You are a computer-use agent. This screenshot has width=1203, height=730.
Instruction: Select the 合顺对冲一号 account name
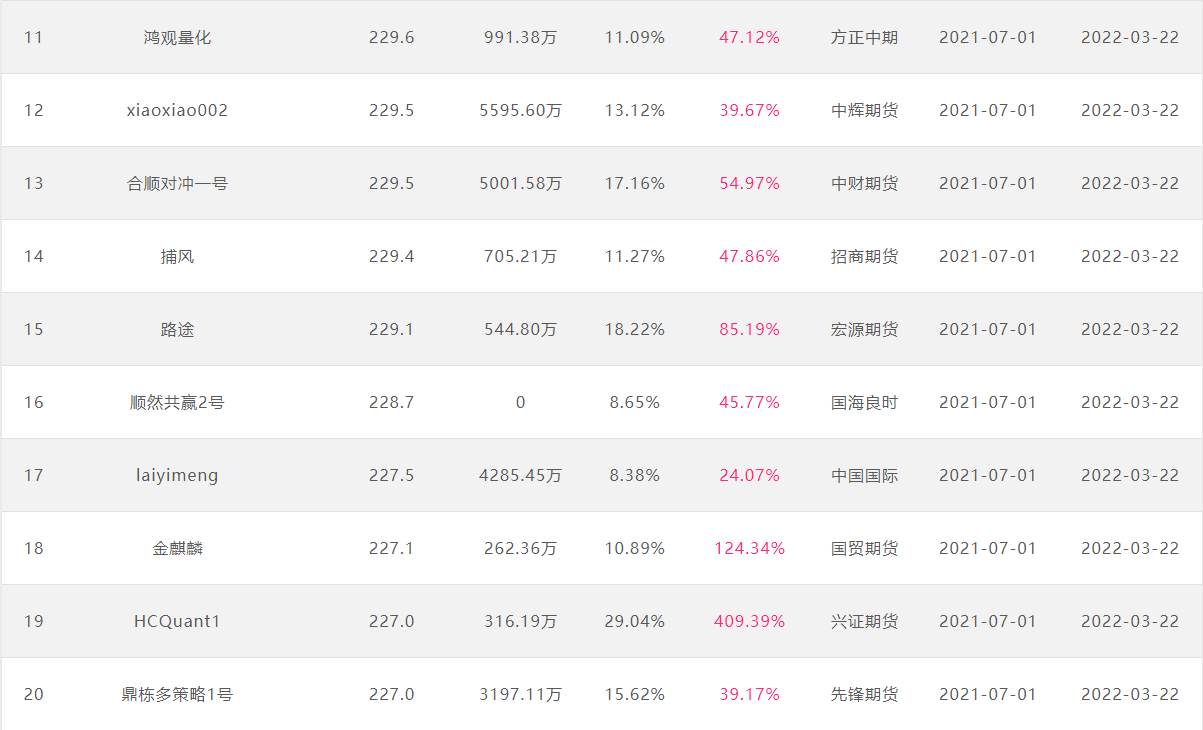(177, 184)
